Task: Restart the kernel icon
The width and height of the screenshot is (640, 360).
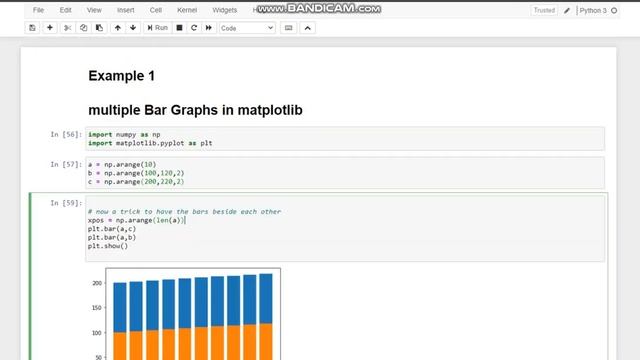Action: coord(194,28)
